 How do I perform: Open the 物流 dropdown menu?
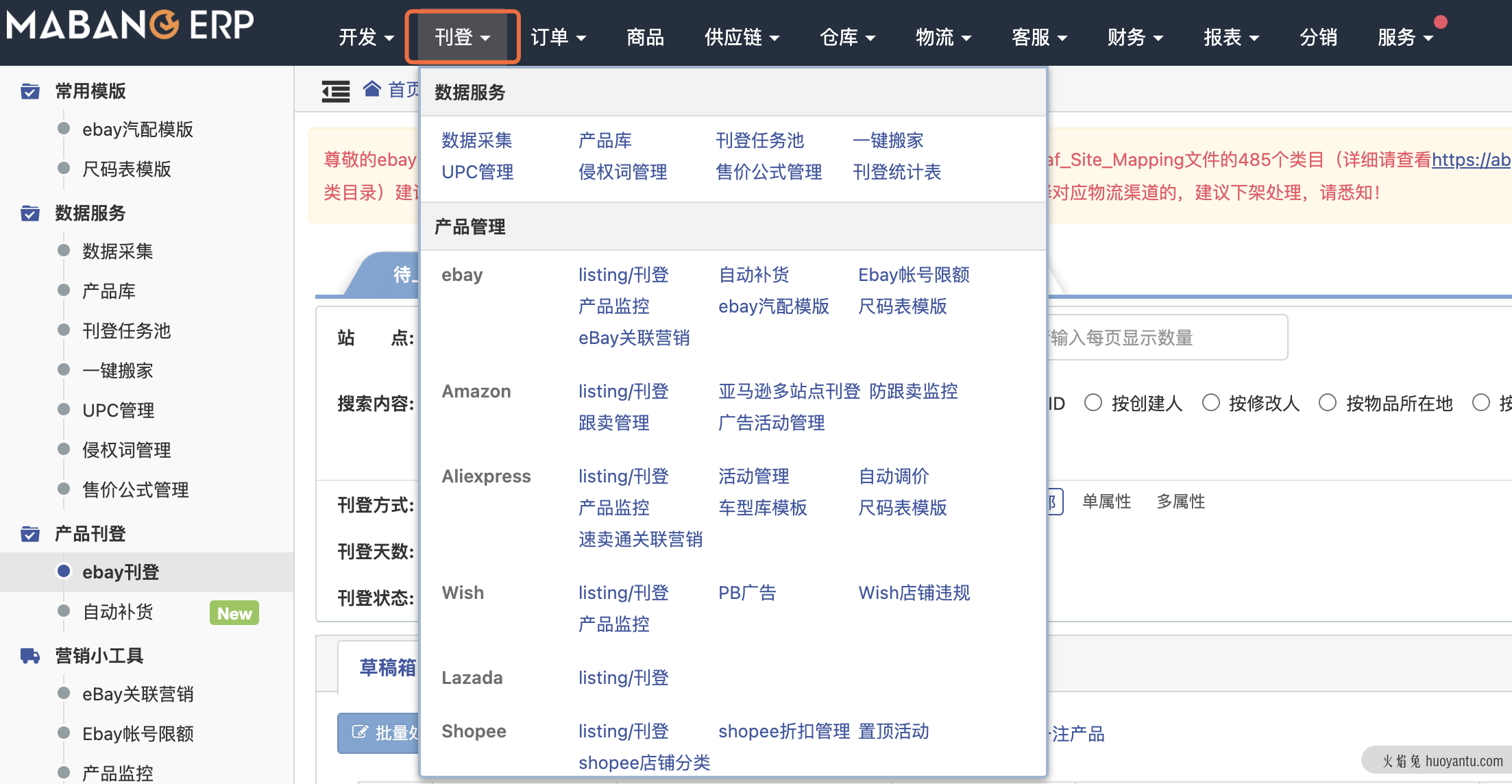point(943,38)
